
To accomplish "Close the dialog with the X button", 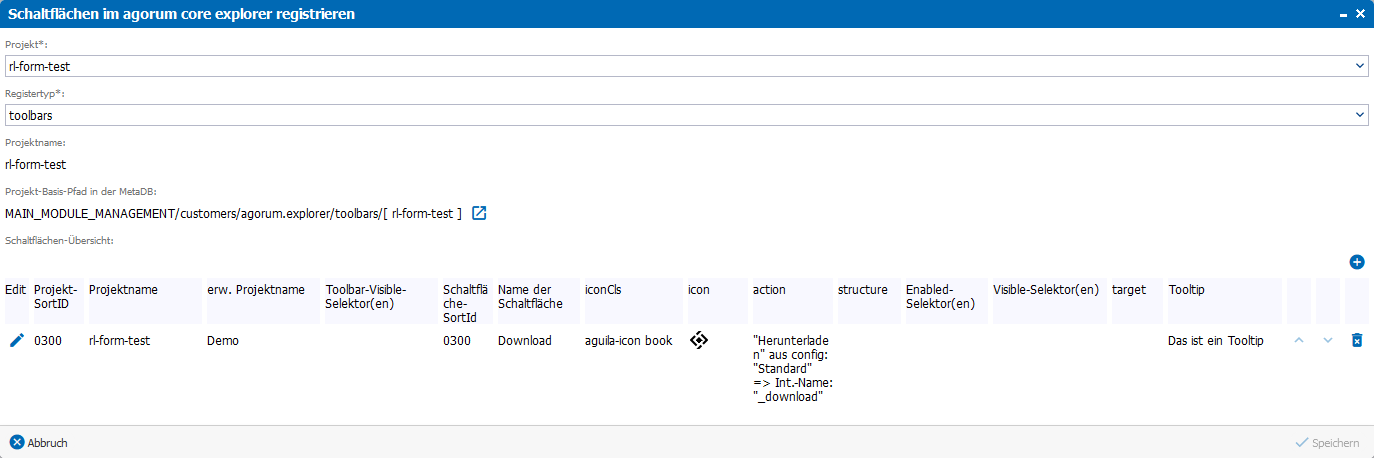I will coord(1360,14).
